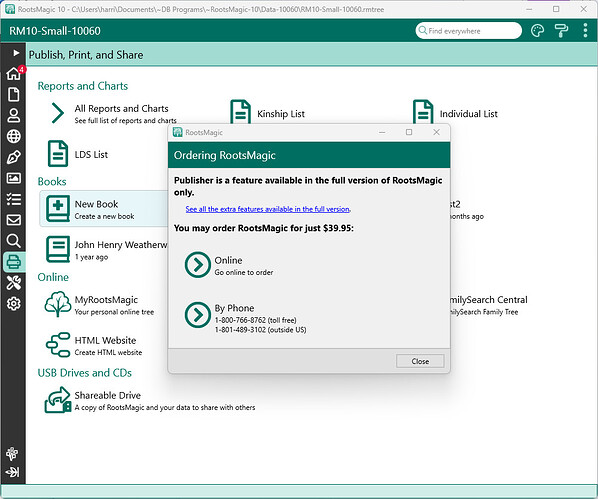Open All Reports and Charts
598x499 pixels.
114,114
